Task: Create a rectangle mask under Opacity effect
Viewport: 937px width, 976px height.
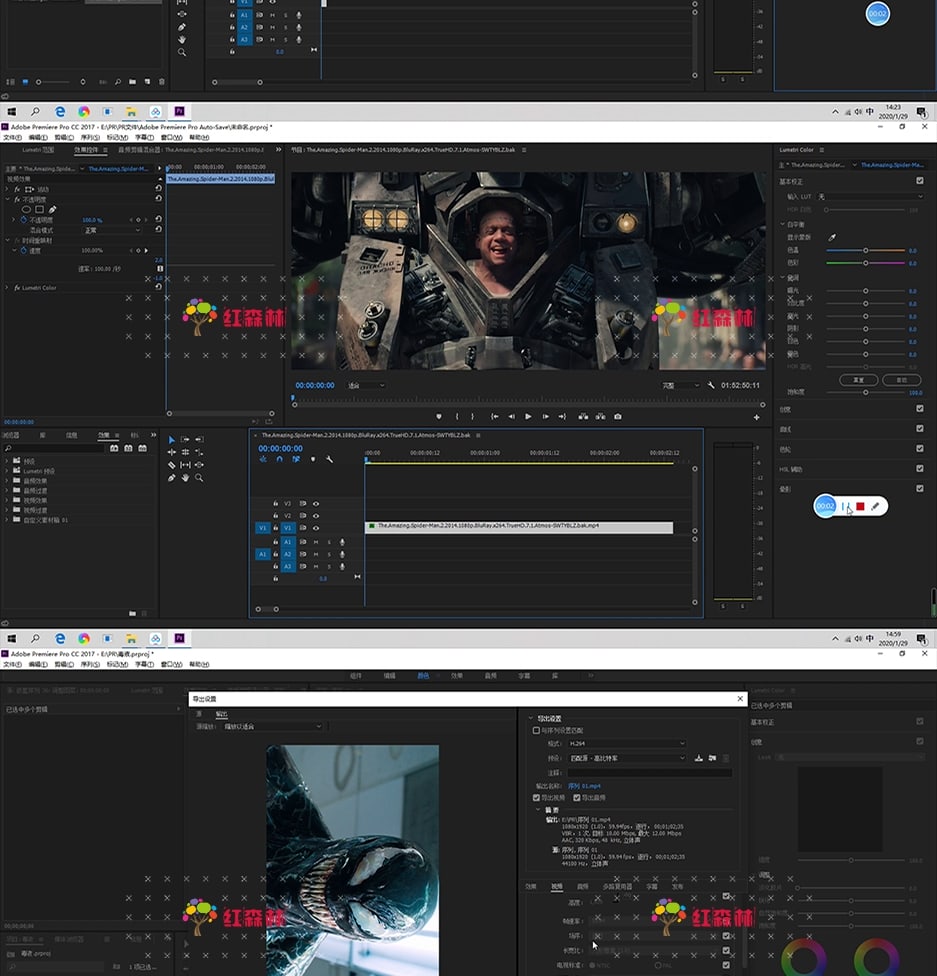Action: click(x=39, y=210)
